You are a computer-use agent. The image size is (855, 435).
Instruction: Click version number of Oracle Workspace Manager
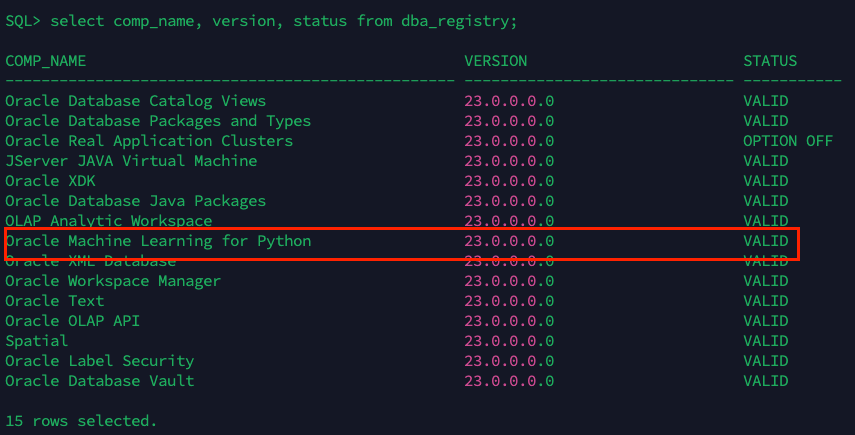pyautogui.click(x=509, y=281)
